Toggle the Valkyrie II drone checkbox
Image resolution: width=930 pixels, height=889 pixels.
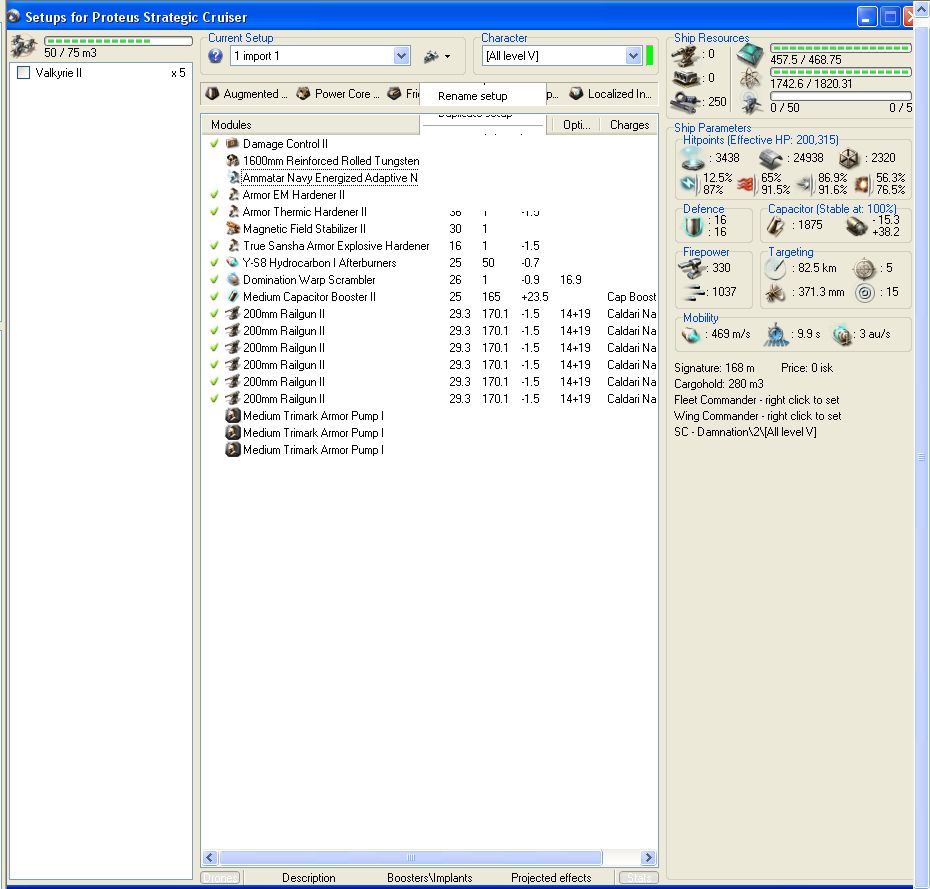coord(24,73)
